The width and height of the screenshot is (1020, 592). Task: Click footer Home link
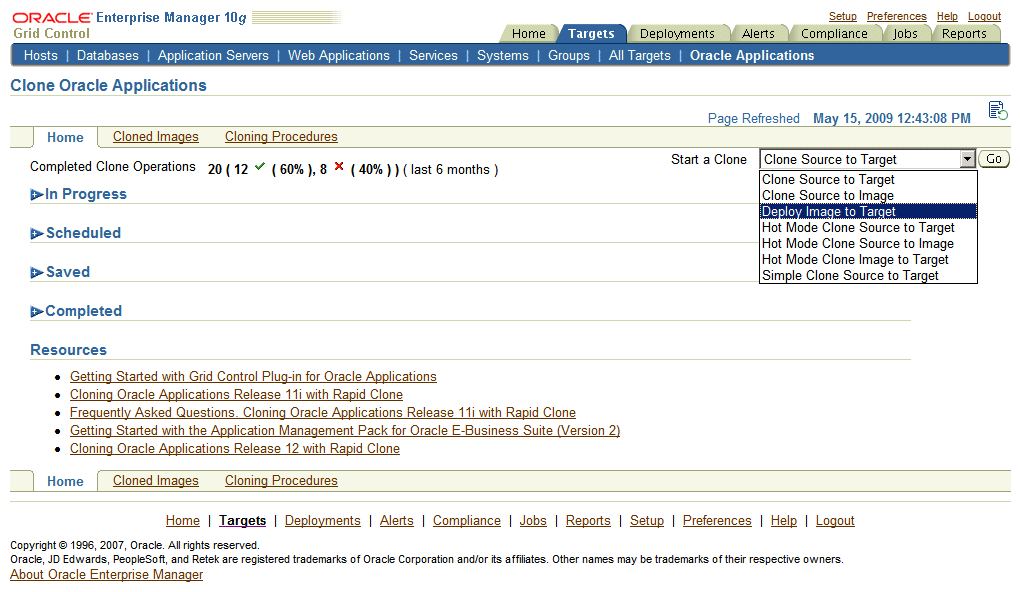(183, 520)
